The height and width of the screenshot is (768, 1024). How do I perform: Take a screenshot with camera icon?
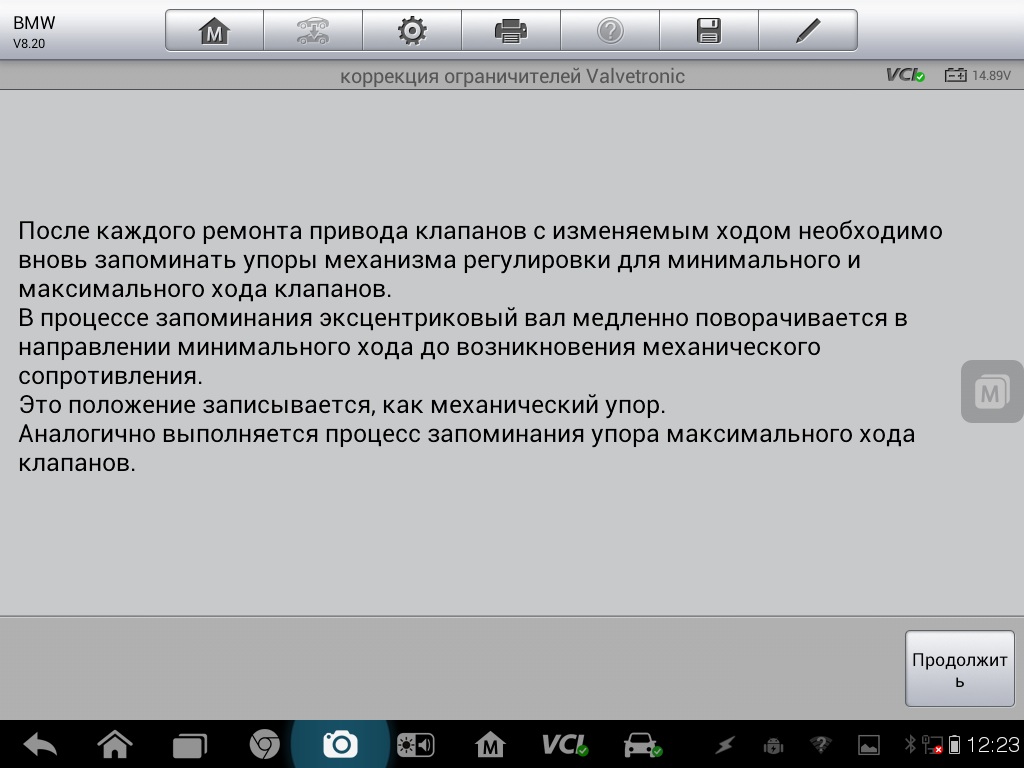pos(340,745)
